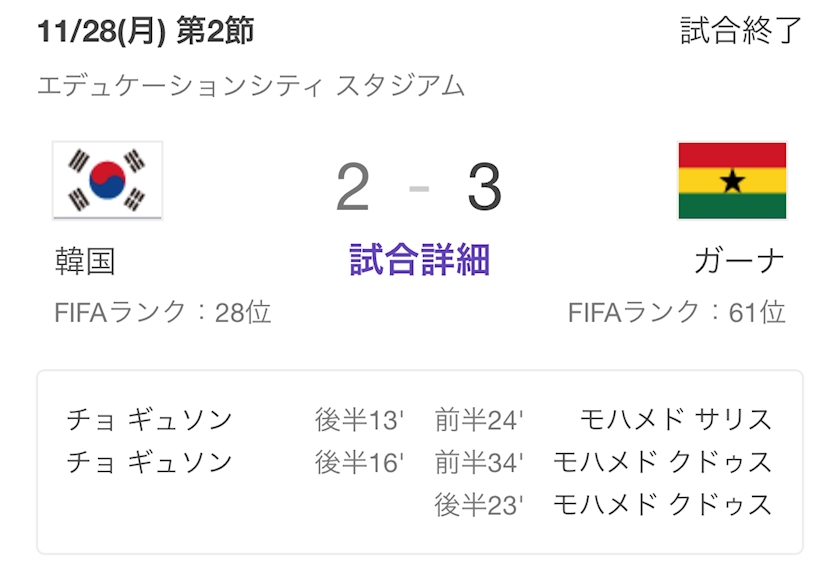Image resolution: width=840 pixels, height=576 pixels.
Task: Click the 試合終了 match status label
Action: pyautogui.click(x=741, y=31)
